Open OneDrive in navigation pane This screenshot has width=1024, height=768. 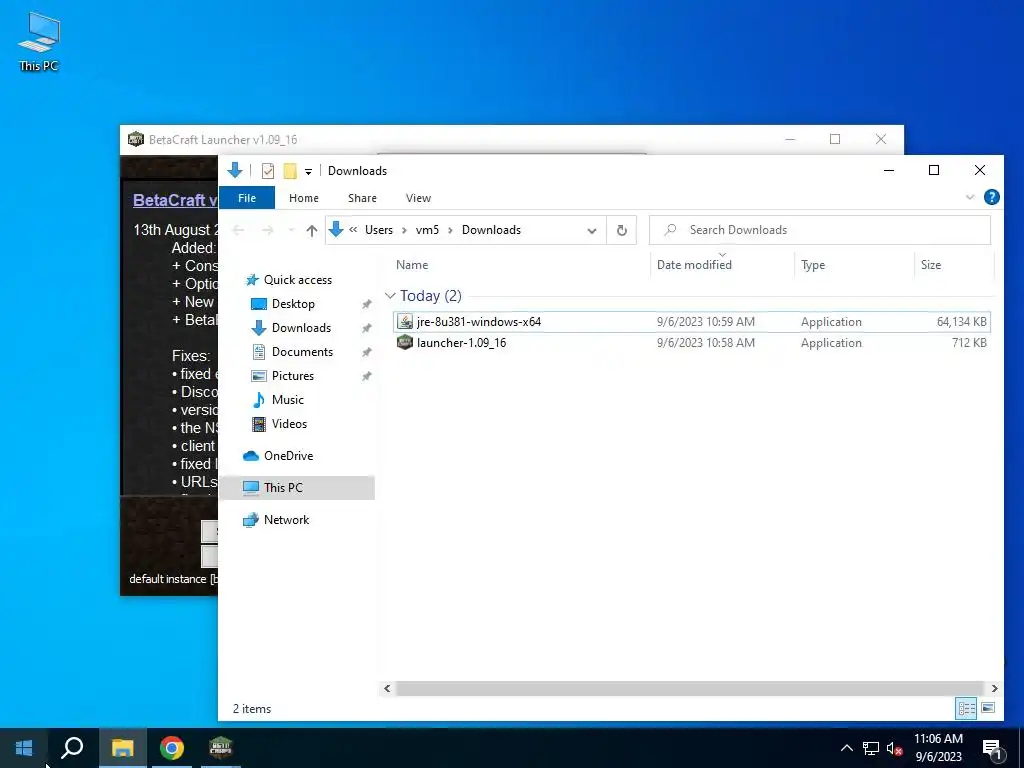(x=288, y=456)
